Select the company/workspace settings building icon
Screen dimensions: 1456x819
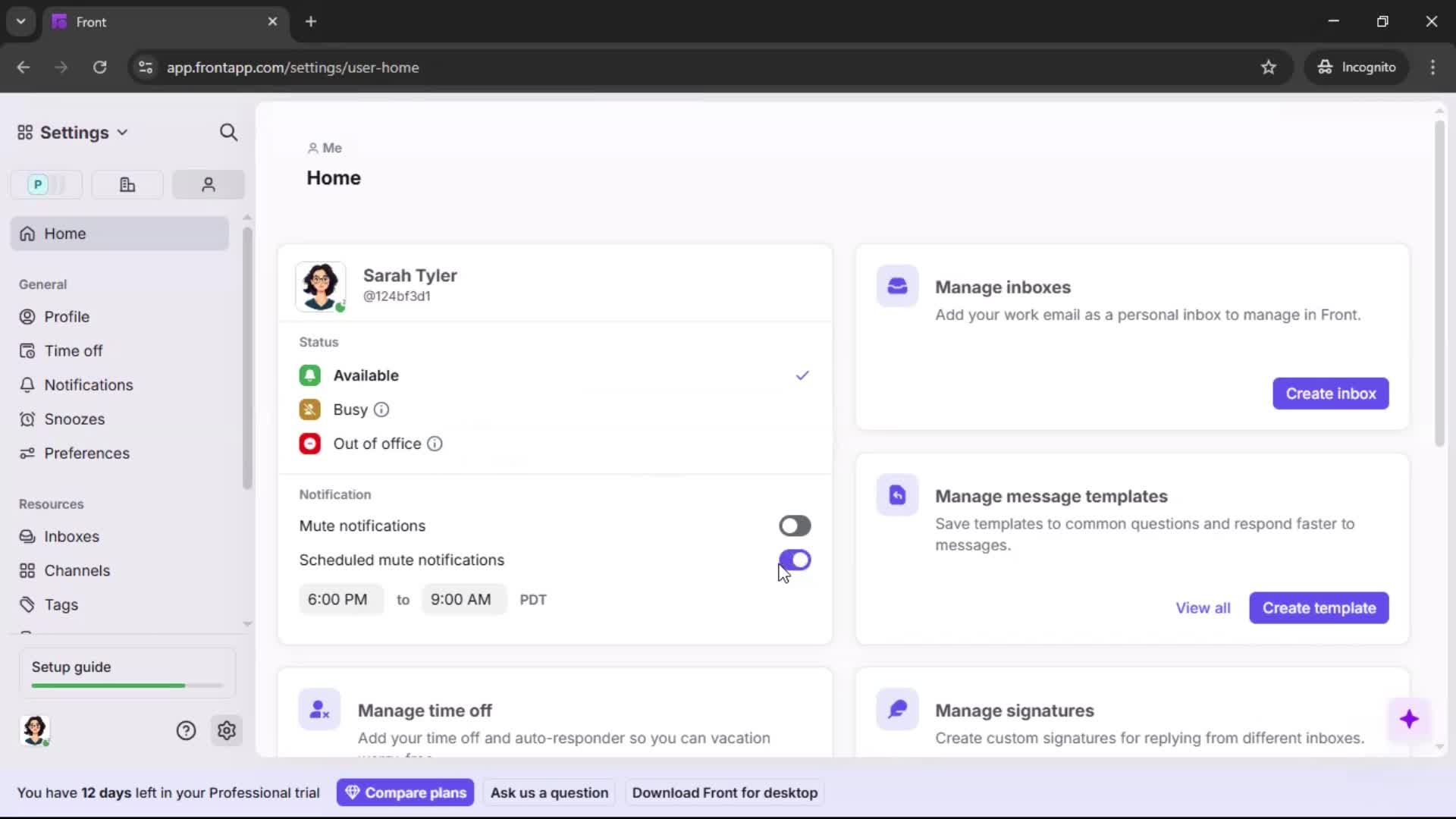[x=127, y=184]
